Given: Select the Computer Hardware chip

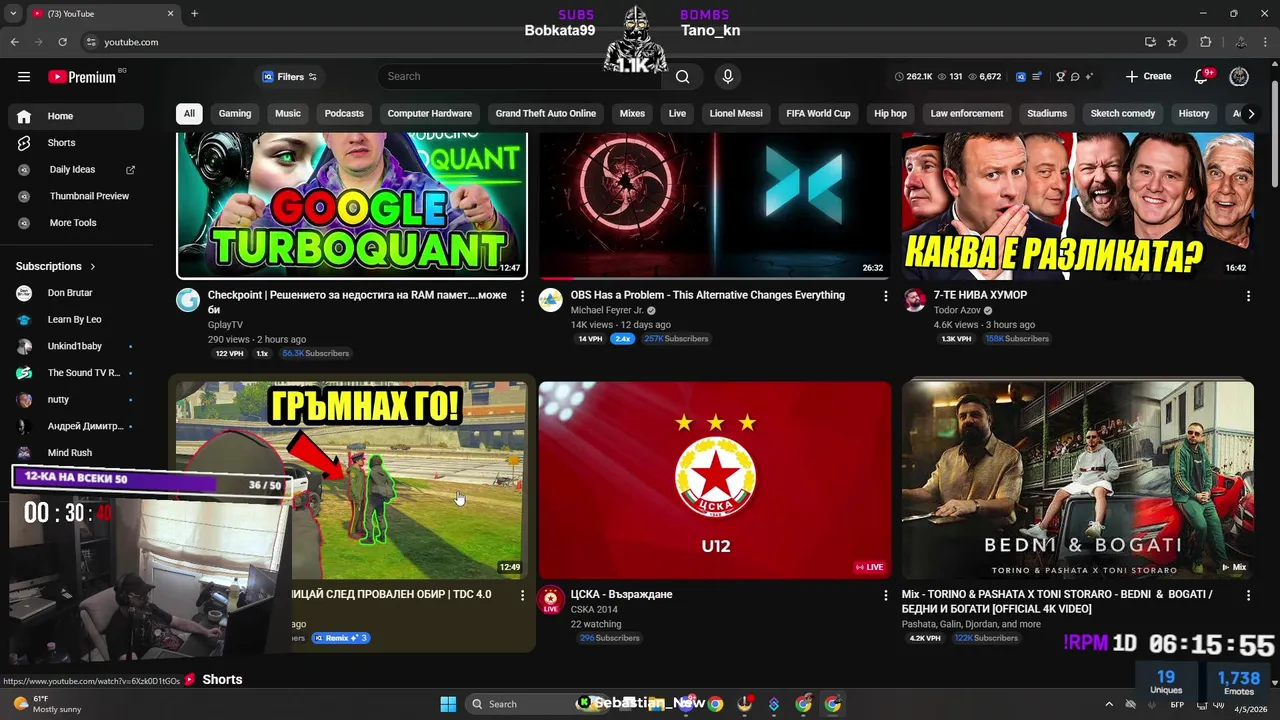Looking at the screenshot, I should pos(430,114).
